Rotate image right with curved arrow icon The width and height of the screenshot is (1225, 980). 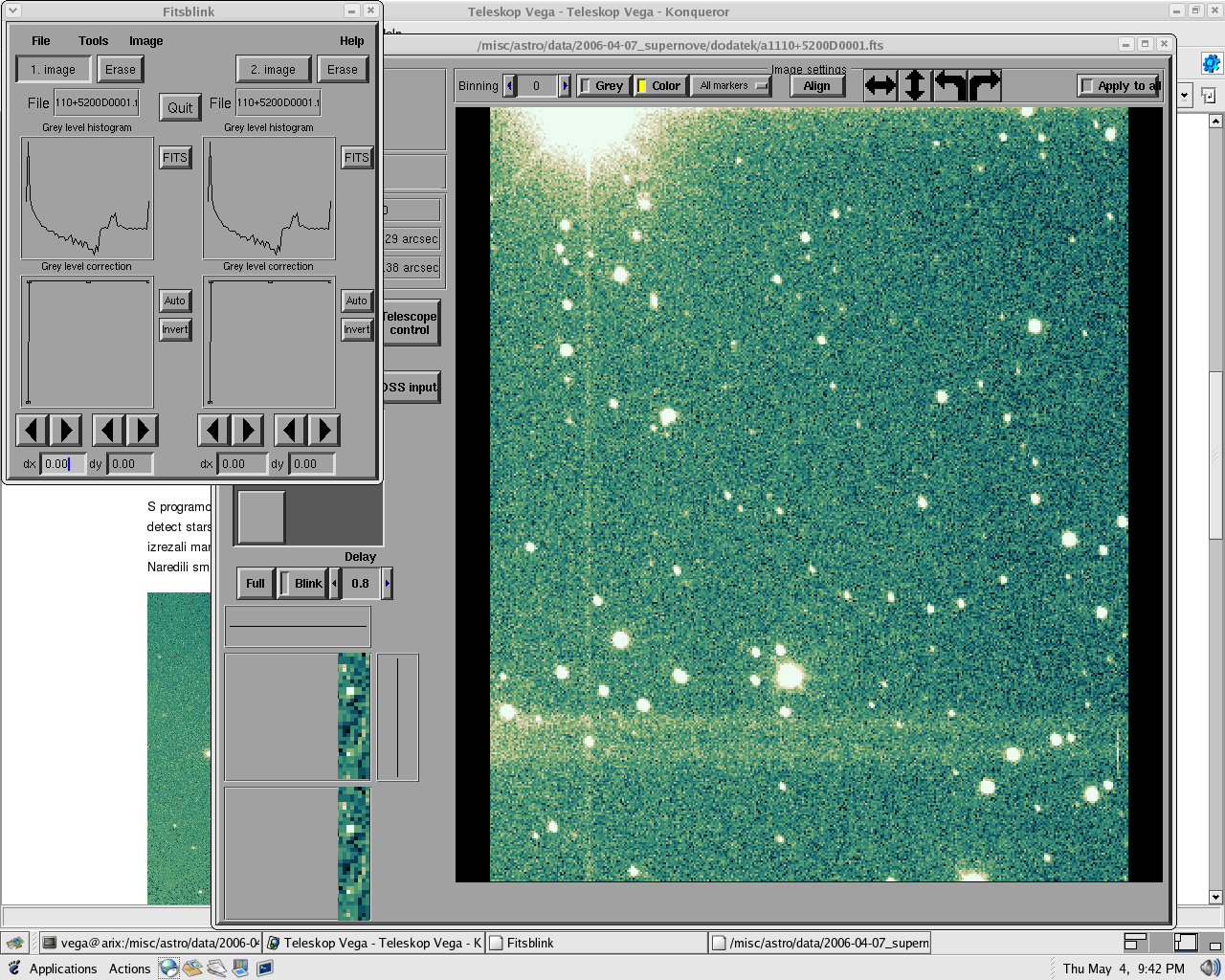(985, 85)
